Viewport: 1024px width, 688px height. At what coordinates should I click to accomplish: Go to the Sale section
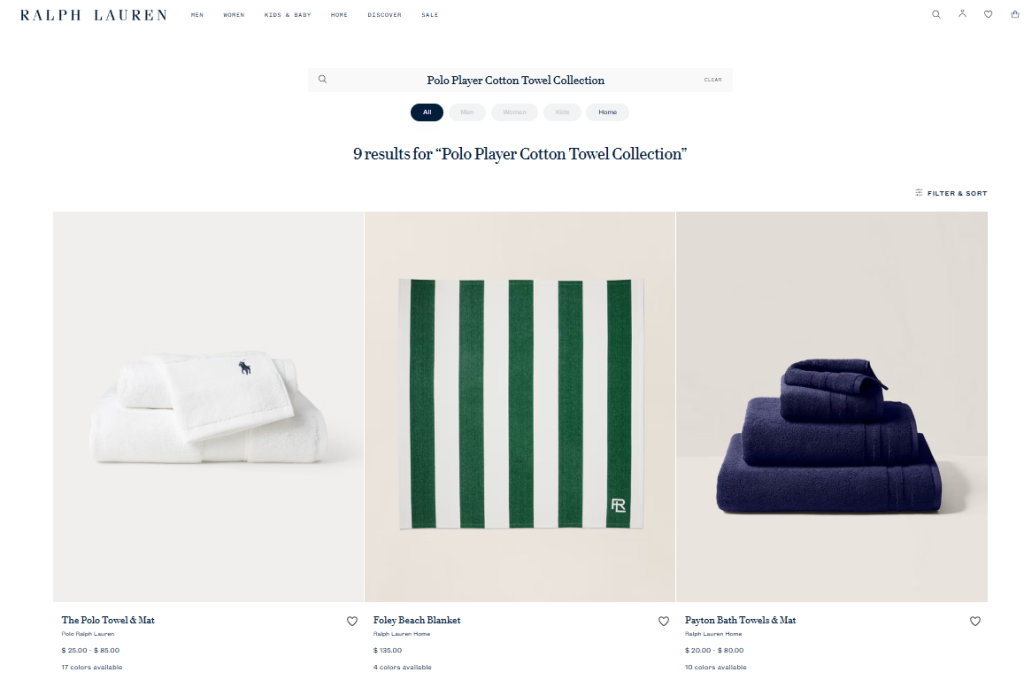pyautogui.click(x=430, y=15)
